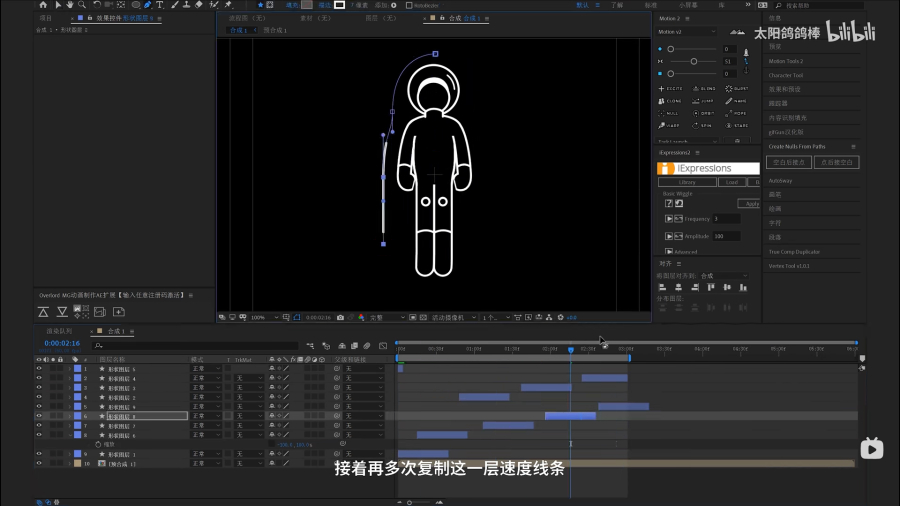Select the Rotation tool
The width and height of the screenshot is (900, 506).
point(97,5)
